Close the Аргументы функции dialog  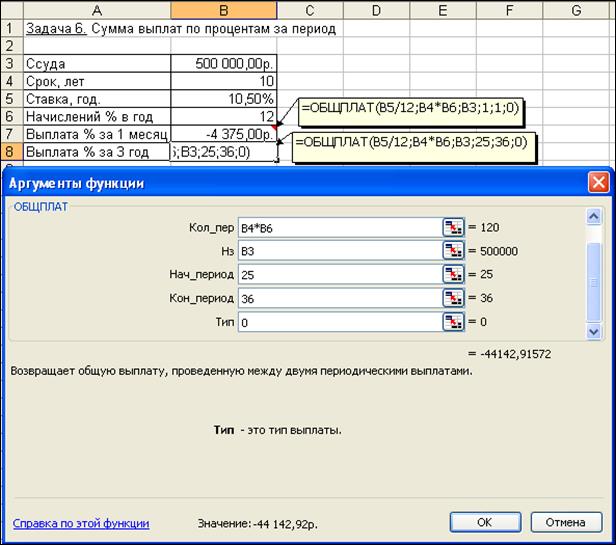pyautogui.click(x=597, y=183)
